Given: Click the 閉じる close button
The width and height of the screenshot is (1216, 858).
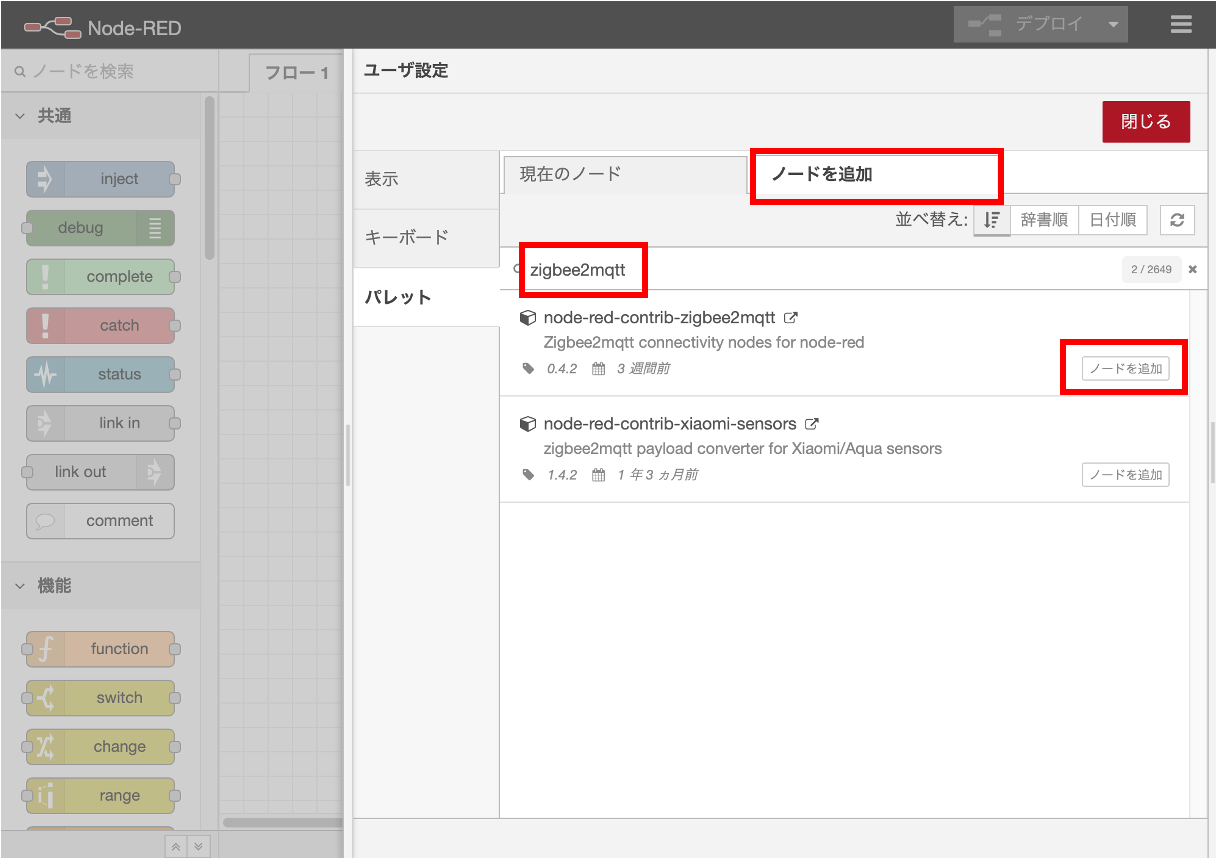Looking at the screenshot, I should 1146,121.
